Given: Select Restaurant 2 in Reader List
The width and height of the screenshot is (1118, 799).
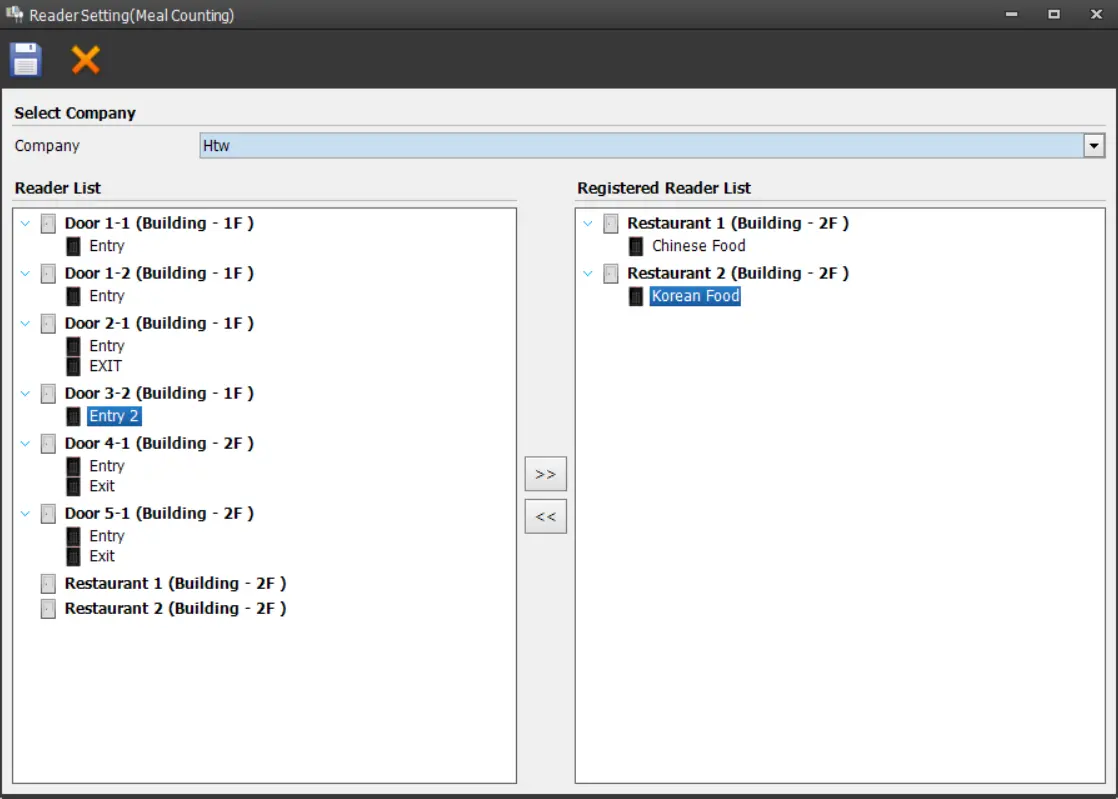Looking at the screenshot, I should (x=175, y=608).
